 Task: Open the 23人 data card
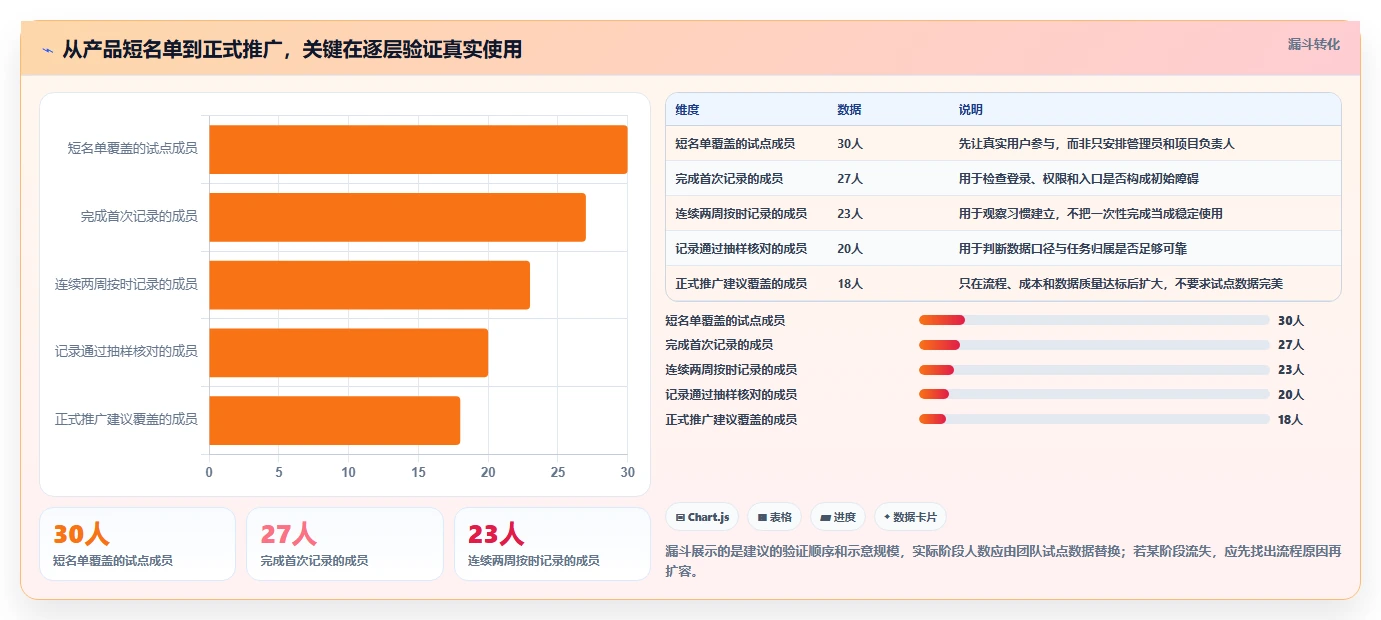[552, 544]
